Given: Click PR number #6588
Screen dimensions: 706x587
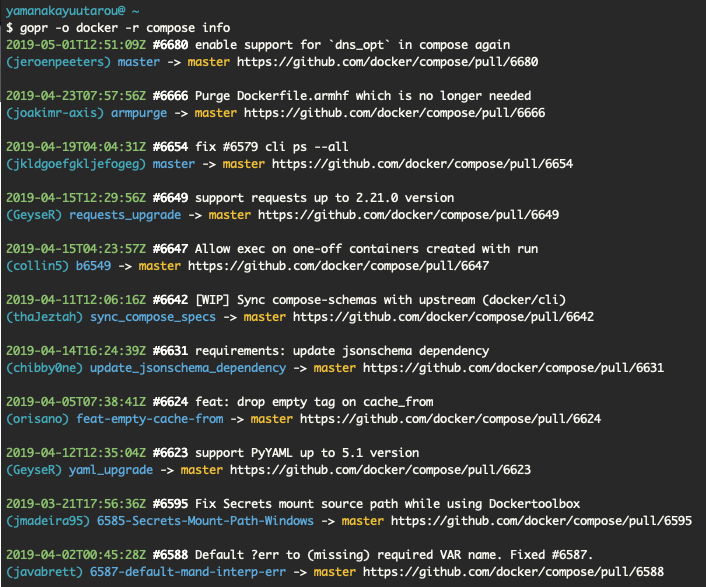Looking at the screenshot, I should coord(170,555).
